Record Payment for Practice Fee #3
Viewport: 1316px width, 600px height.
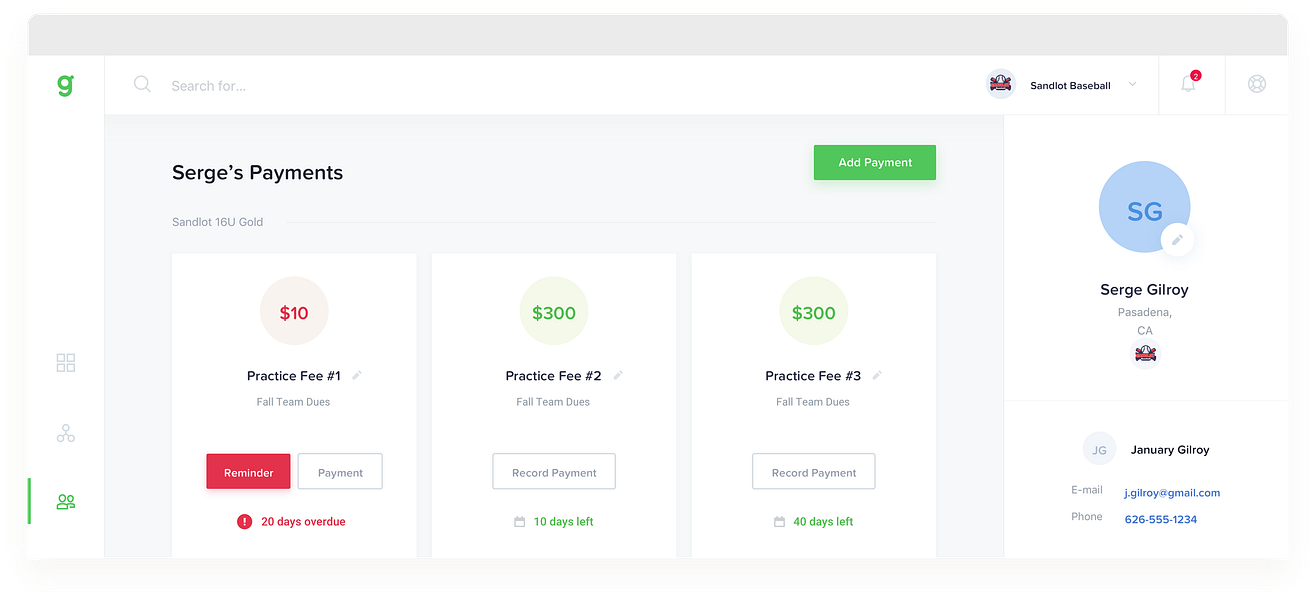point(813,472)
